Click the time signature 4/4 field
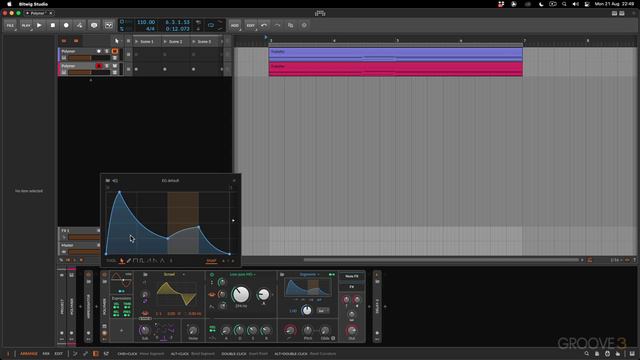This screenshot has width=640, height=360. point(150,29)
